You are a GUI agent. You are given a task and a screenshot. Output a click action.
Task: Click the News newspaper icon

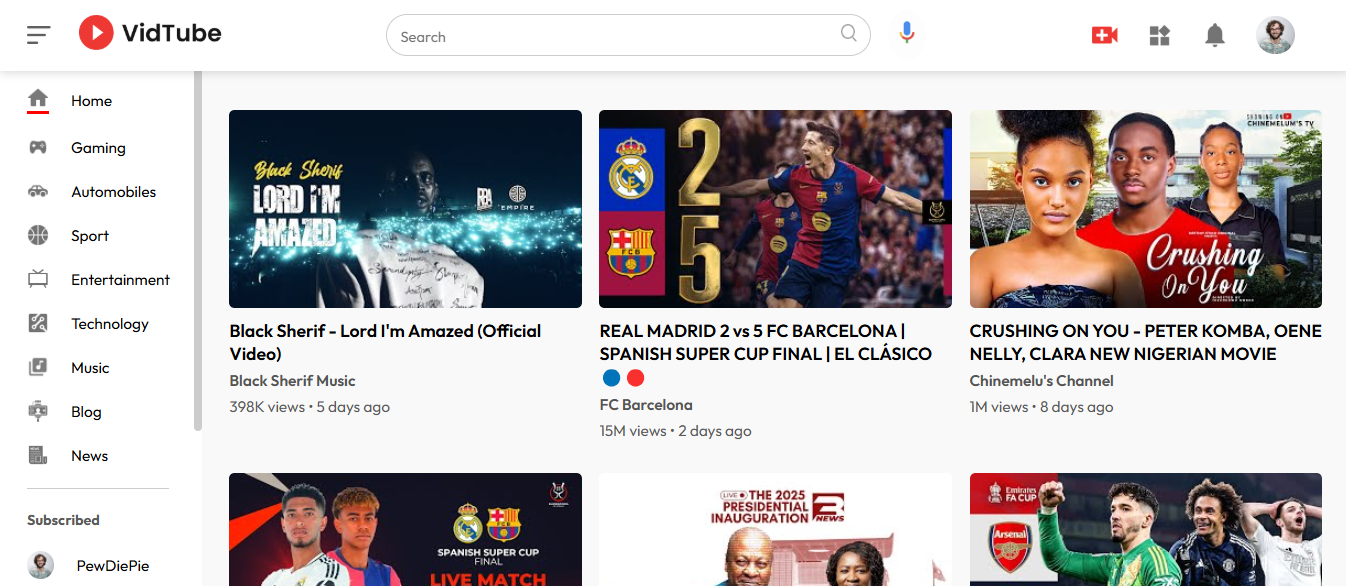[38, 455]
